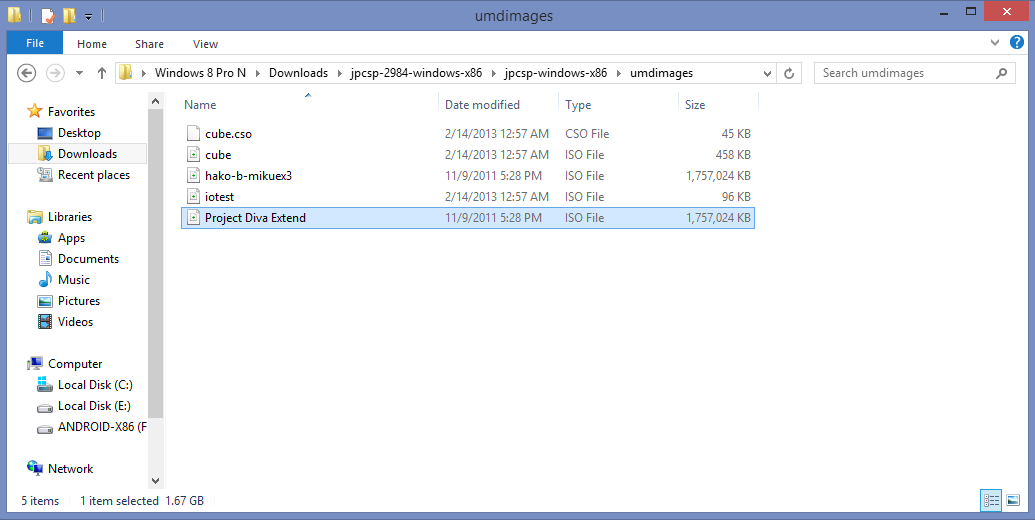This screenshot has width=1035, height=520.
Task: Select the cube.cso file name
Action: (x=228, y=134)
